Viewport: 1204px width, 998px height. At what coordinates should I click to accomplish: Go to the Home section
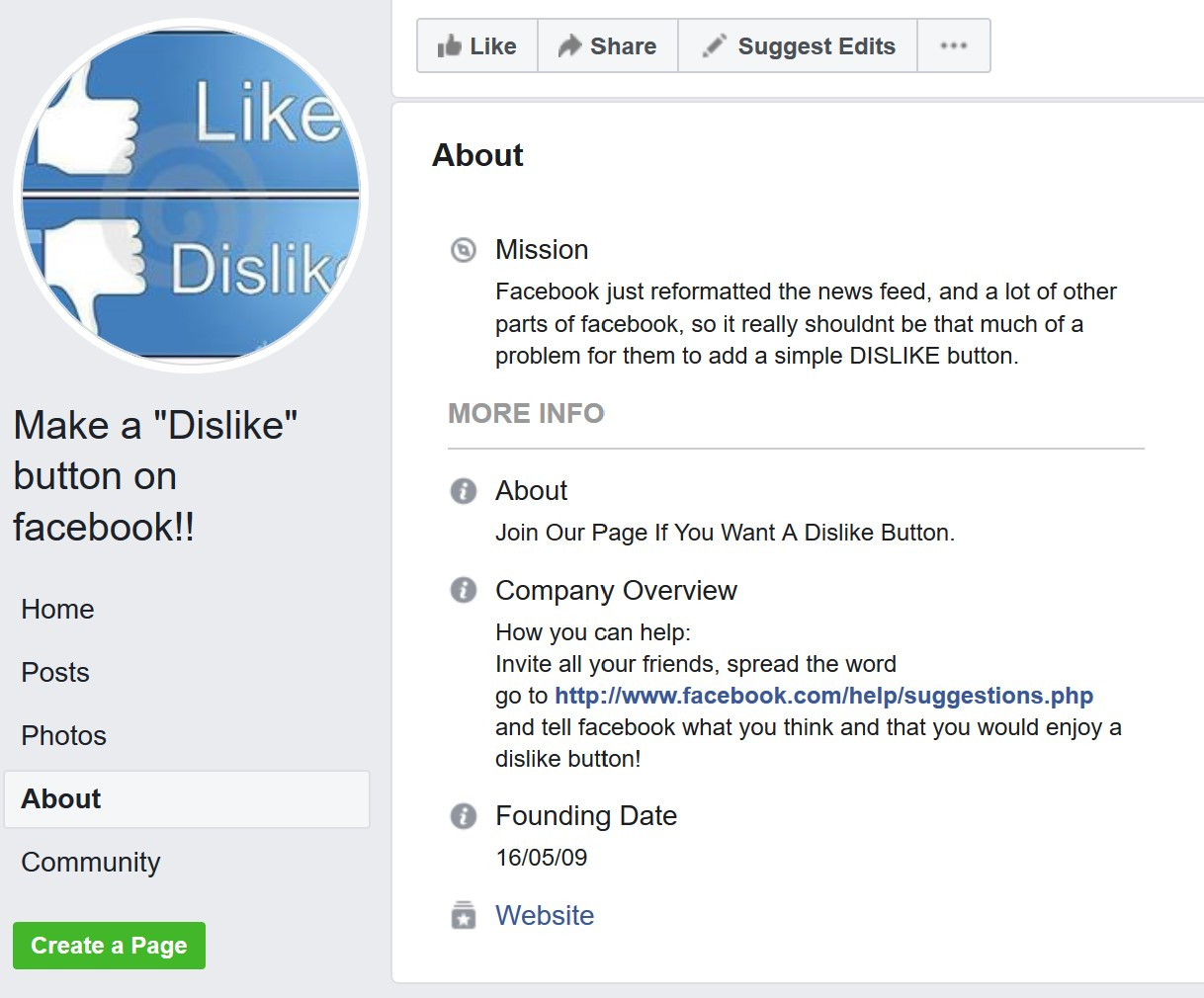(x=57, y=609)
